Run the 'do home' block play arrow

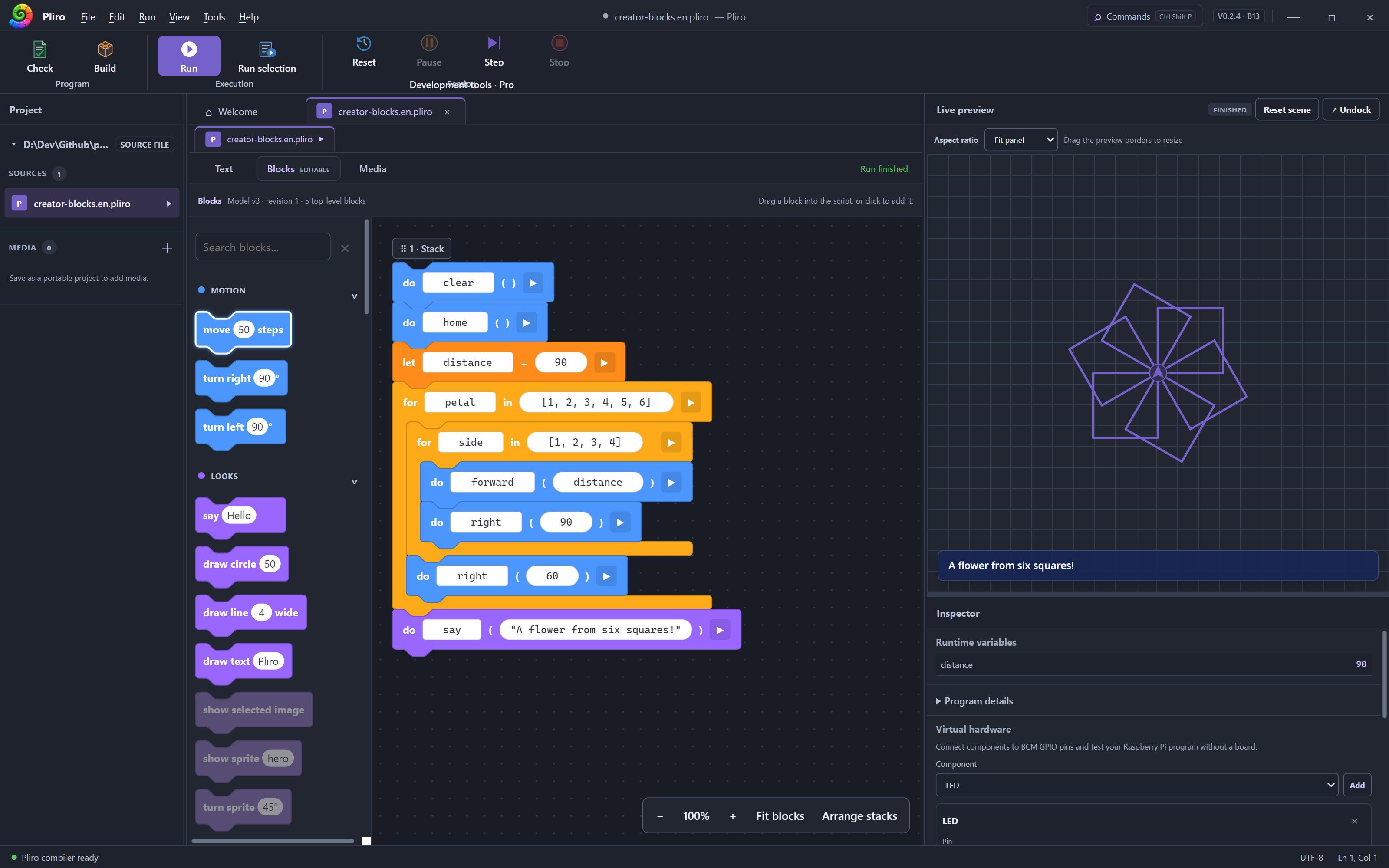click(527, 322)
